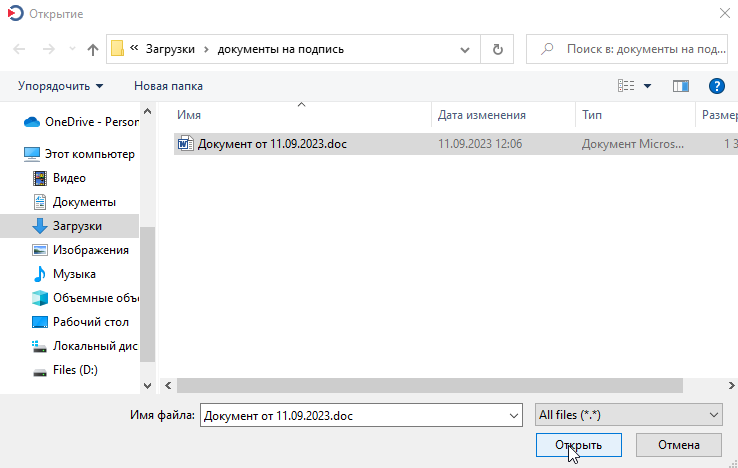
Task: Click the Word document file icon
Action: click(x=184, y=144)
